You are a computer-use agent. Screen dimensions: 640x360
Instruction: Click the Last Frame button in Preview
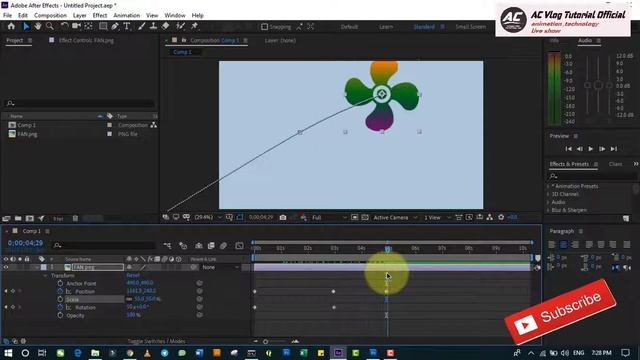pyautogui.click(x=614, y=149)
